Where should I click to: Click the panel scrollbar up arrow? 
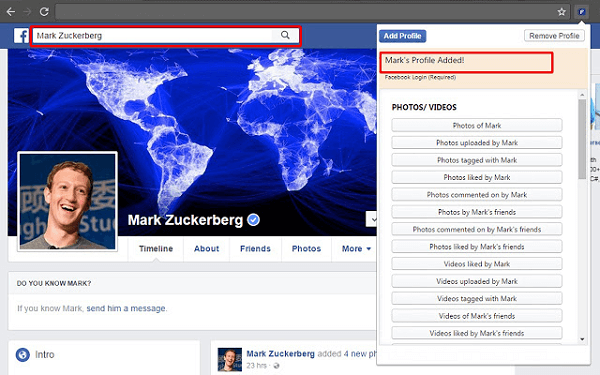[x=582, y=95]
